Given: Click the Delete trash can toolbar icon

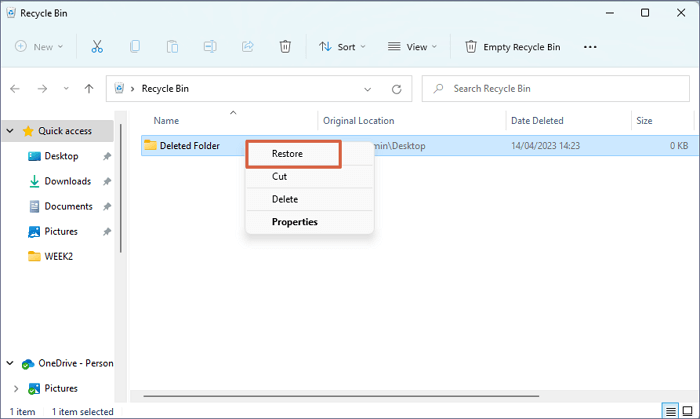Looking at the screenshot, I should [285, 47].
